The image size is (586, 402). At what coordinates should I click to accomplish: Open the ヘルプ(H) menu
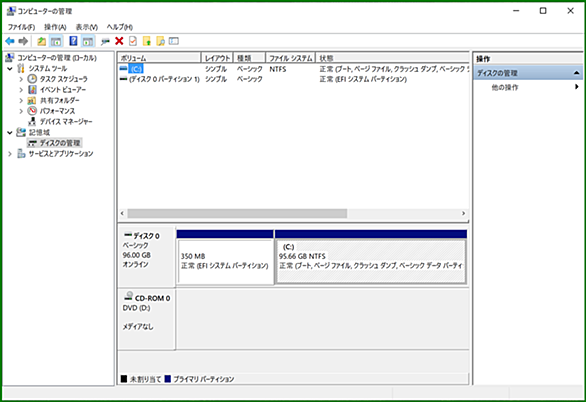[x=120, y=27]
